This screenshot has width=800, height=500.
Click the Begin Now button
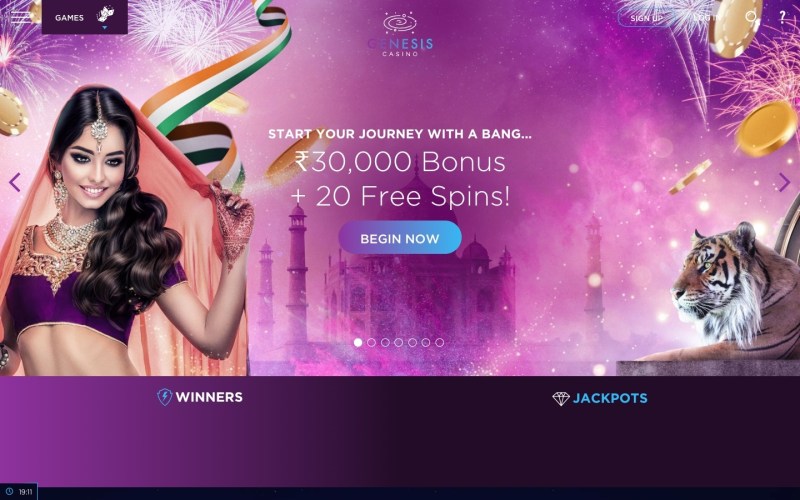pyautogui.click(x=400, y=238)
